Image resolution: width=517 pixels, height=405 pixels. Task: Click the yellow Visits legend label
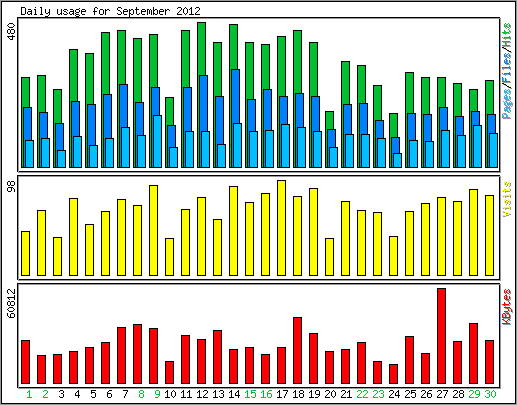pyautogui.click(x=507, y=199)
